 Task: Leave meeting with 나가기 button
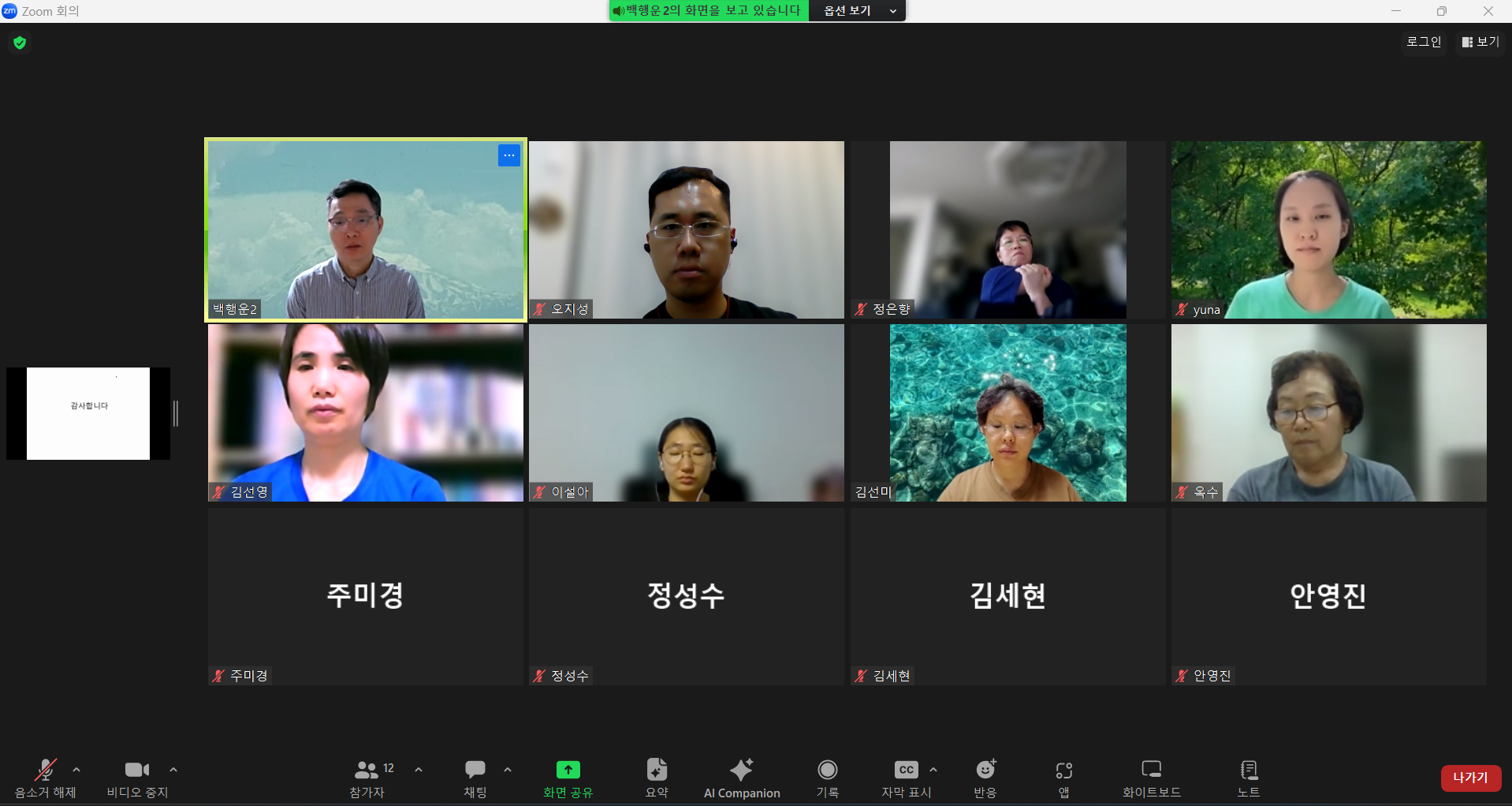tap(1471, 778)
